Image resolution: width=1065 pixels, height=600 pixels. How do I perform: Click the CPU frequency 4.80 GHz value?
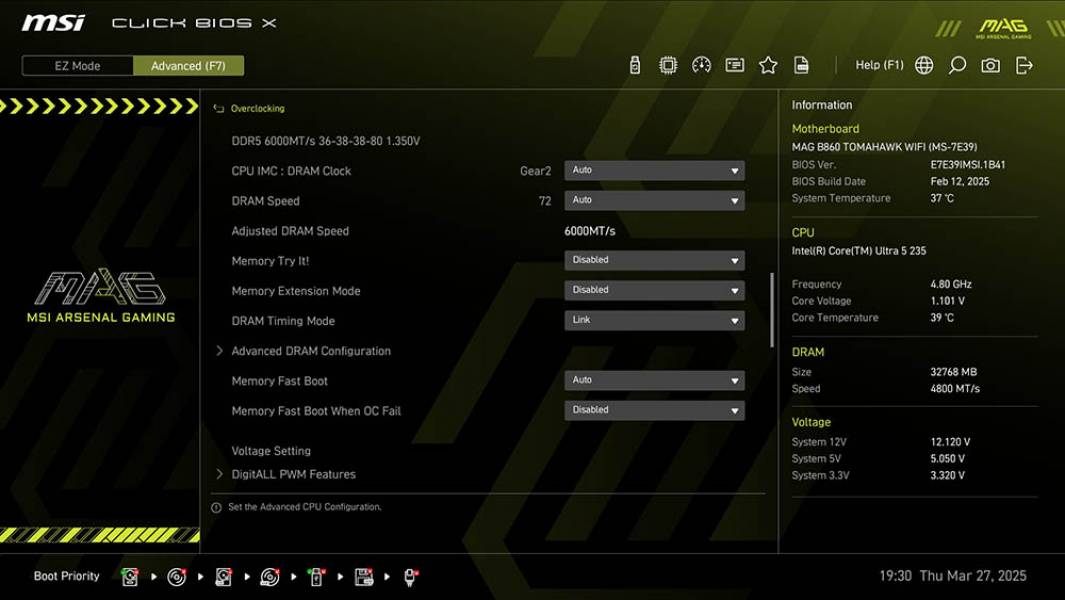(951, 284)
